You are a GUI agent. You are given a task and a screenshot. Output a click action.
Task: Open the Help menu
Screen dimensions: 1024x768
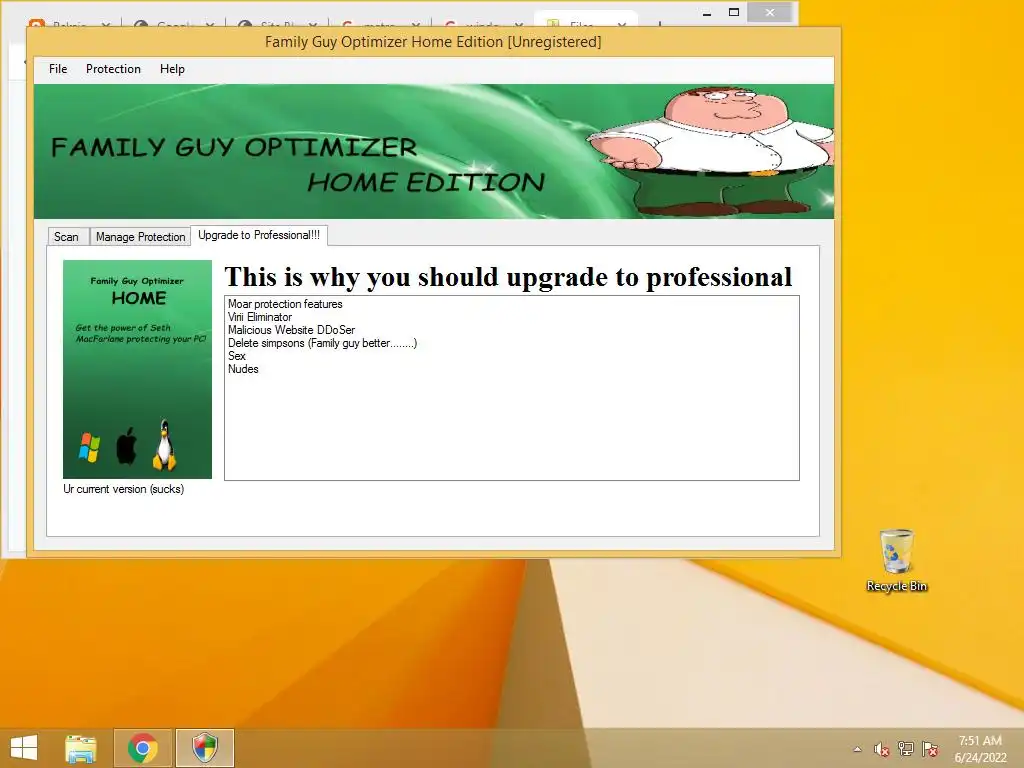[x=172, y=69]
